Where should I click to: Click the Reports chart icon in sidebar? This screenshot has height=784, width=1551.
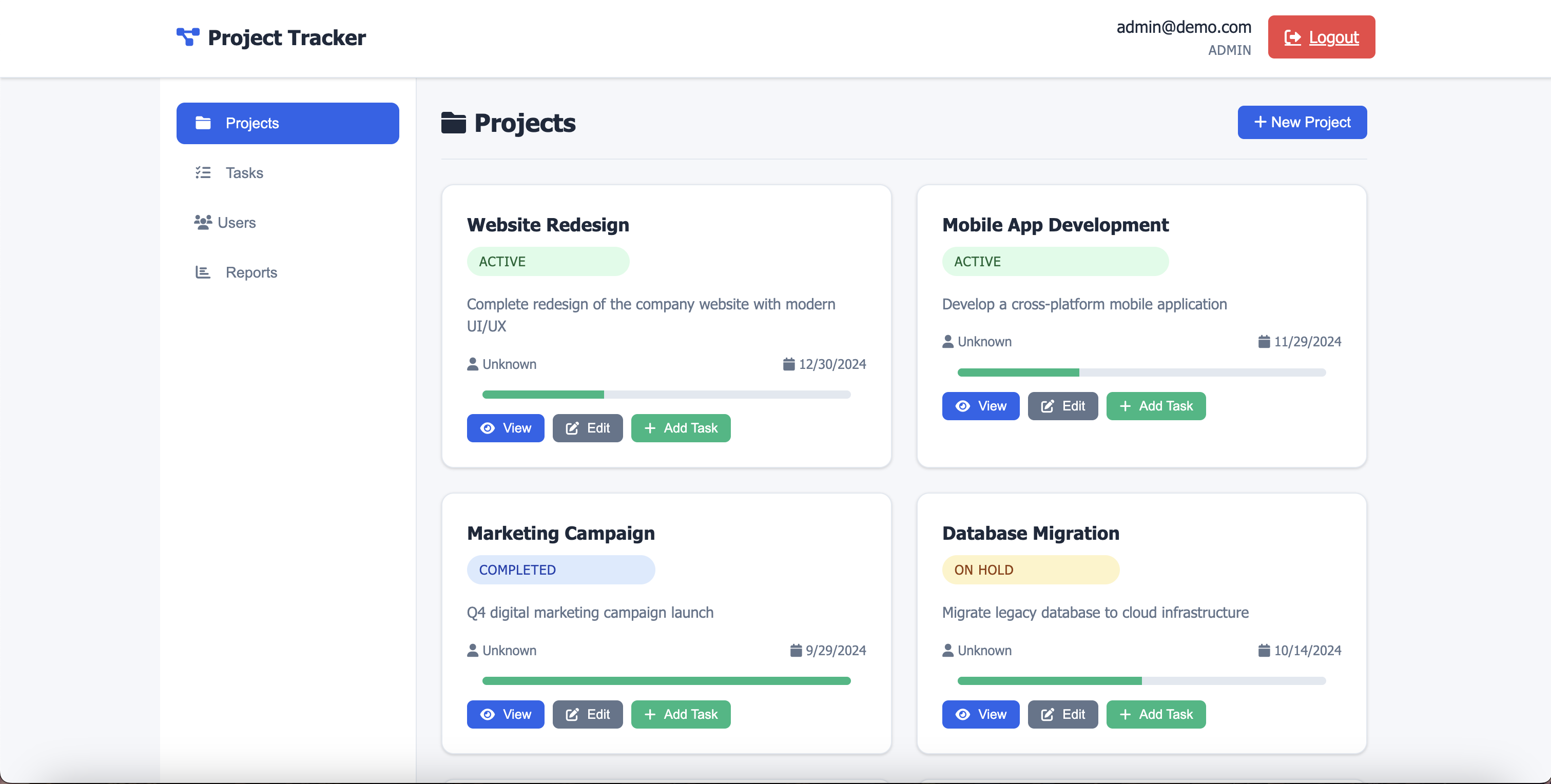click(x=203, y=272)
